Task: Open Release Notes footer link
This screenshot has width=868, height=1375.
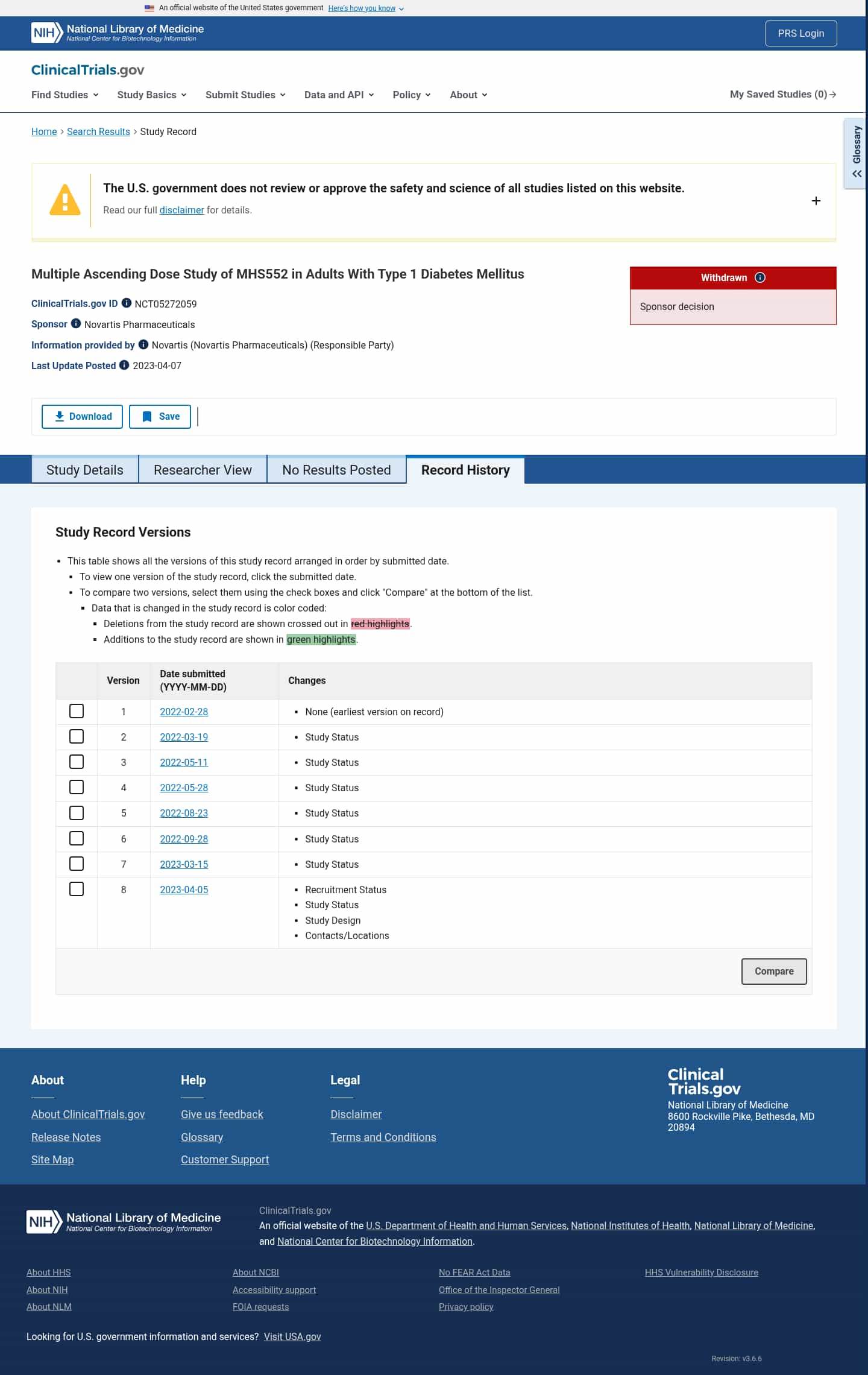Action: coord(66,1137)
